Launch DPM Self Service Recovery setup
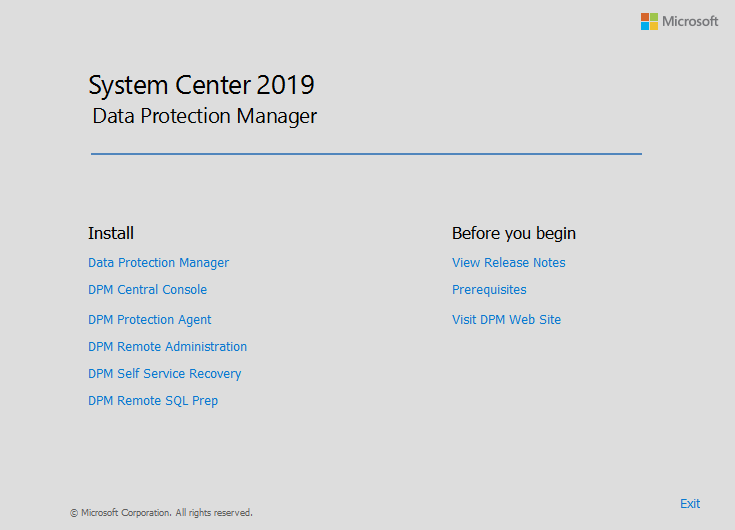This screenshot has height=530, width=735. pos(165,374)
